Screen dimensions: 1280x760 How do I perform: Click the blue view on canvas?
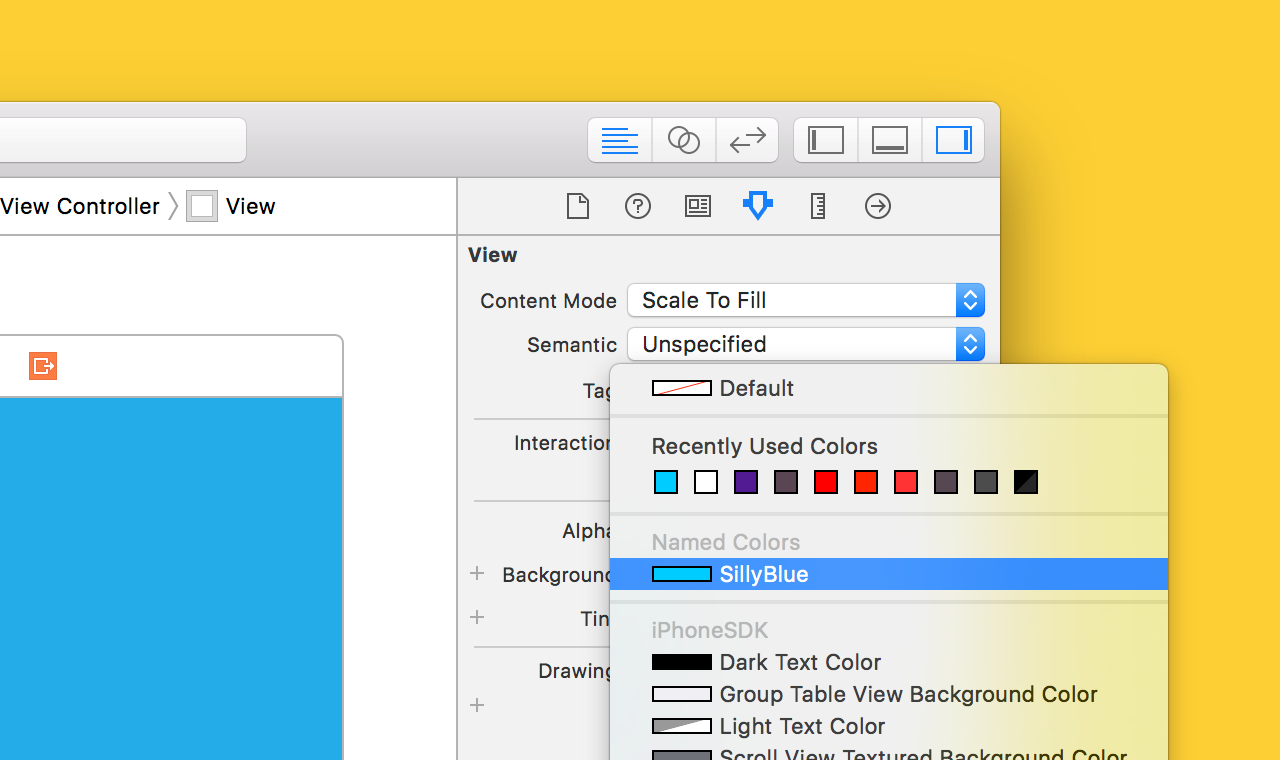click(x=171, y=578)
